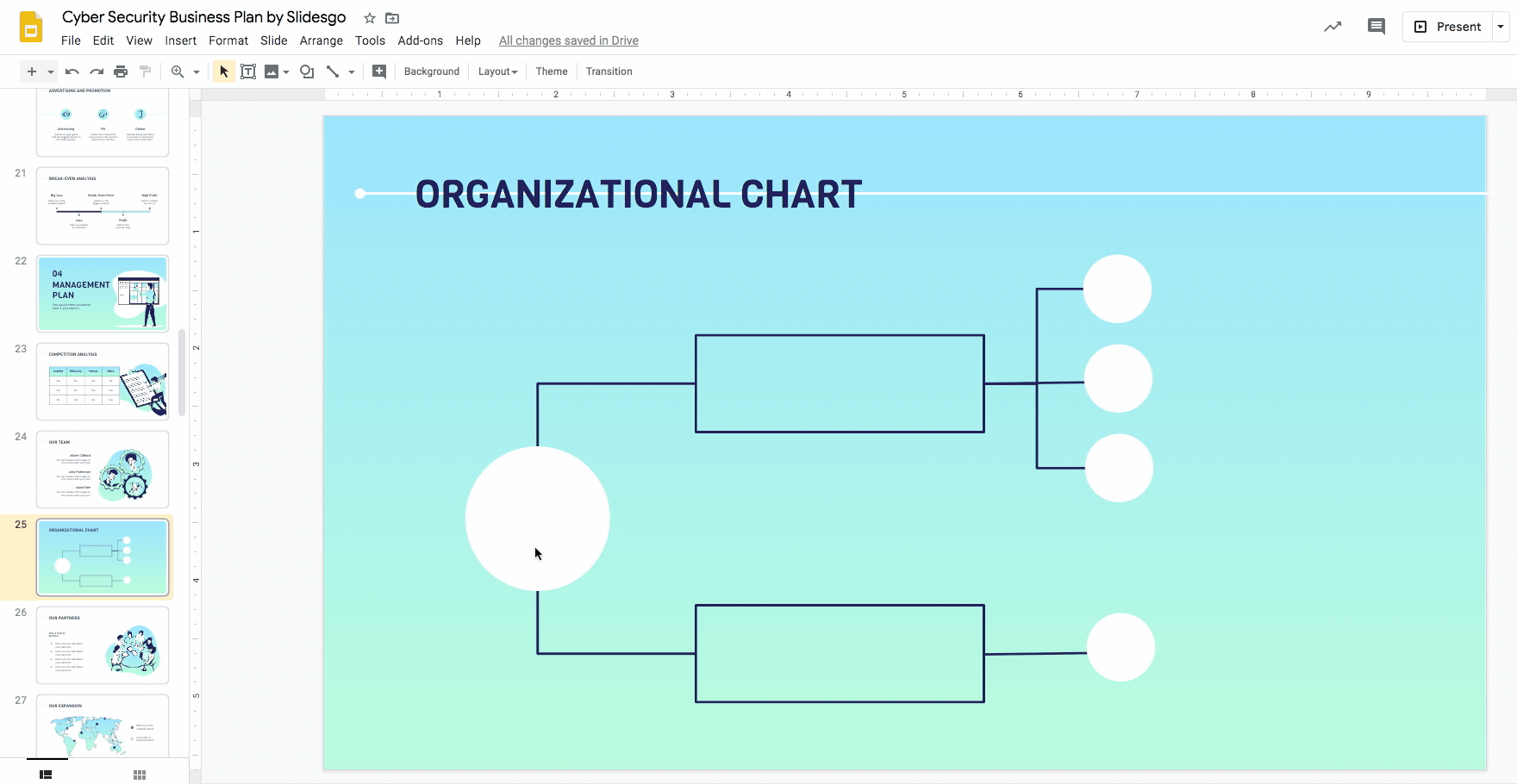Open the Print option

[121, 72]
